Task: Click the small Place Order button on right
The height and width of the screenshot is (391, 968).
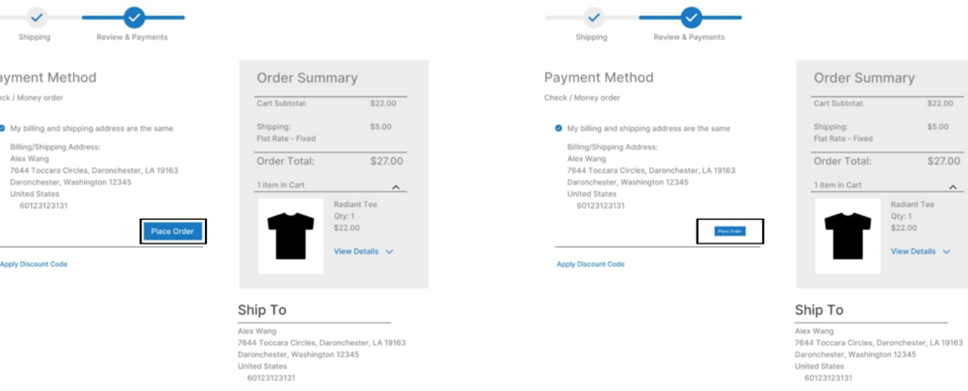Action: [x=730, y=231]
